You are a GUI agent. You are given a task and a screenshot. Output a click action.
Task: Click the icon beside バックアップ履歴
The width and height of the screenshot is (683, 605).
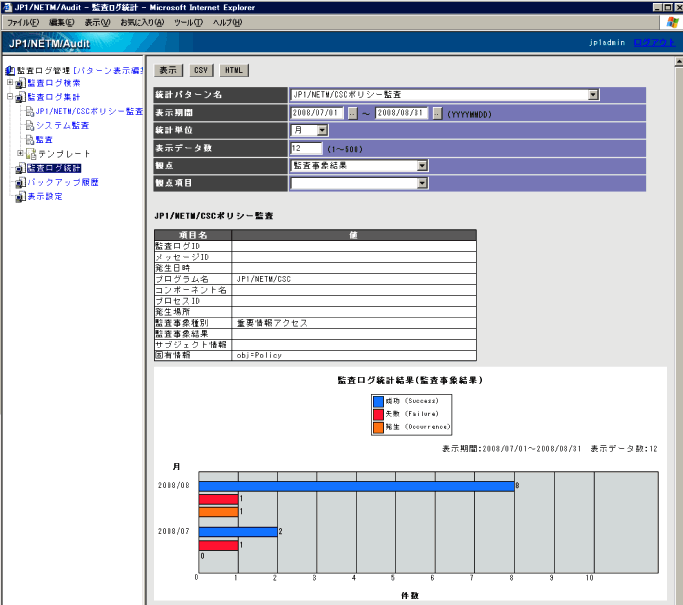(x=20, y=183)
